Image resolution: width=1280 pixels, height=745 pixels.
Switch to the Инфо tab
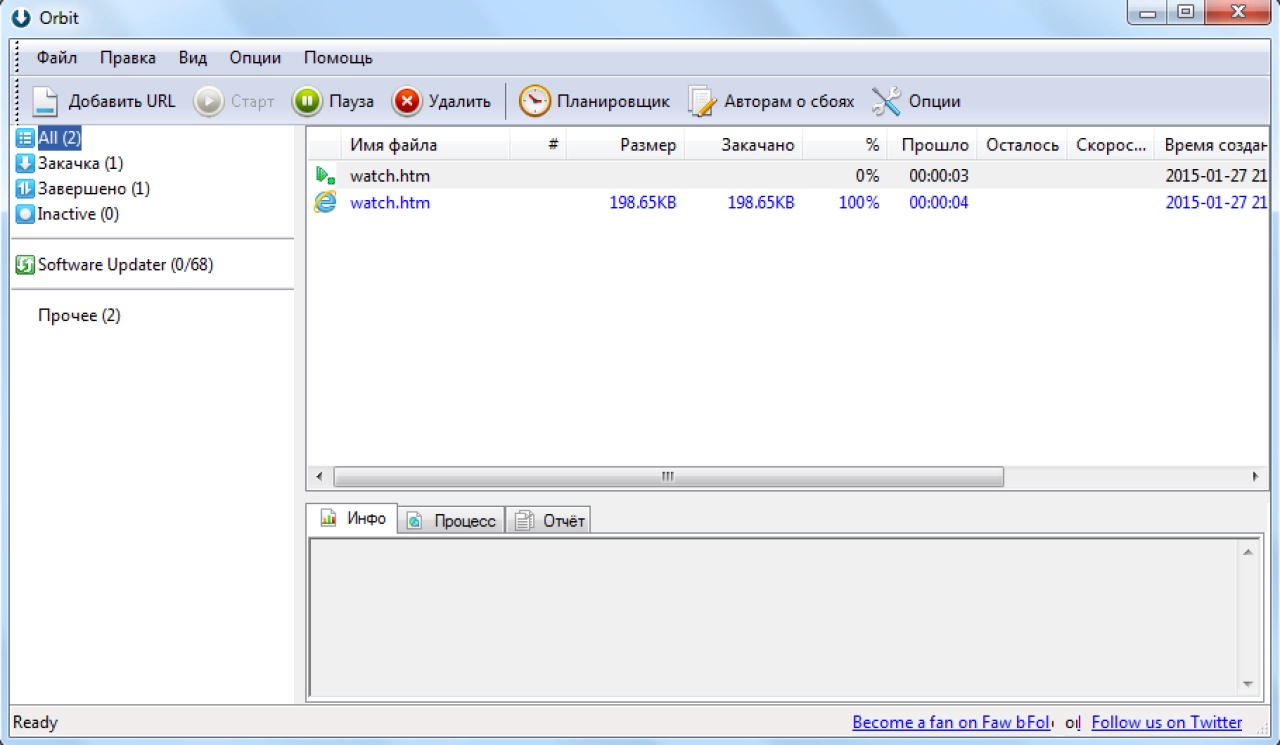(354, 518)
